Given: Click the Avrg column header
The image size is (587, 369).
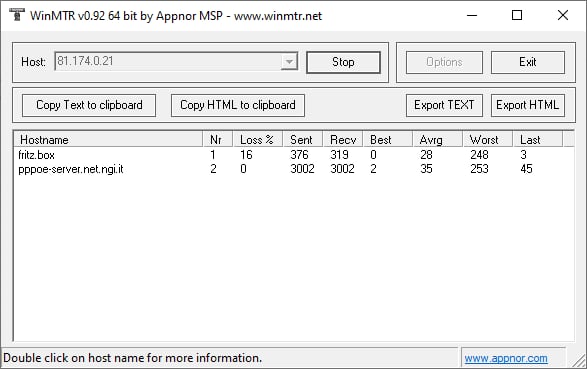Looking at the screenshot, I should [437, 140].
